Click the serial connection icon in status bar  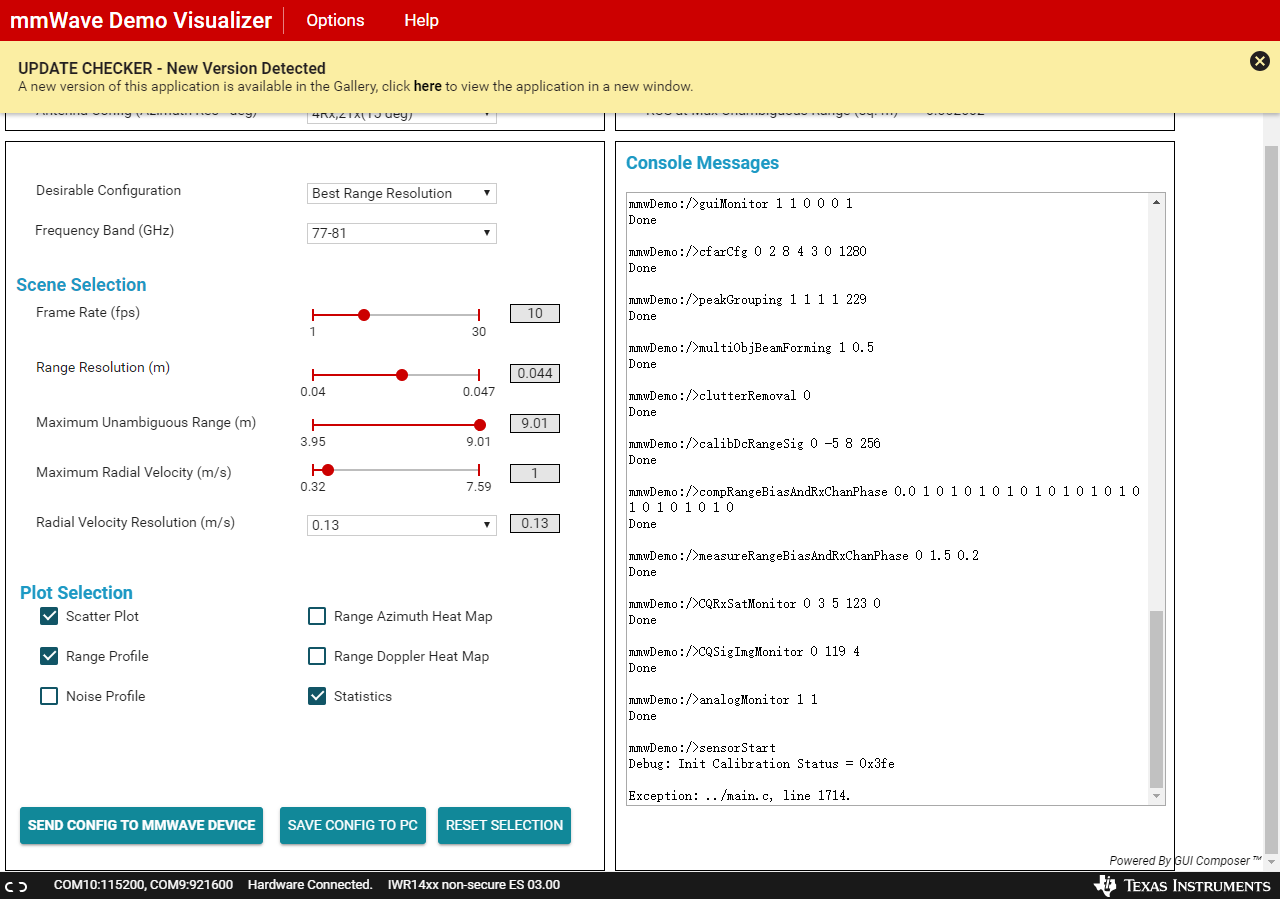click(16, 885)
